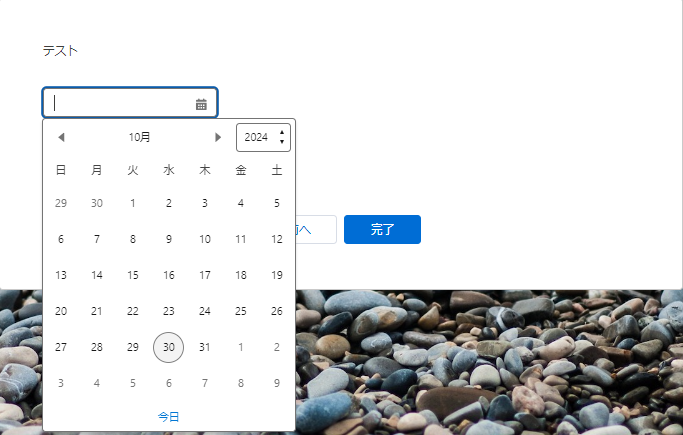Go to previous month with left arrow
Image resolution: width=683 pixels, height=435 pixels.
point(61,137)
